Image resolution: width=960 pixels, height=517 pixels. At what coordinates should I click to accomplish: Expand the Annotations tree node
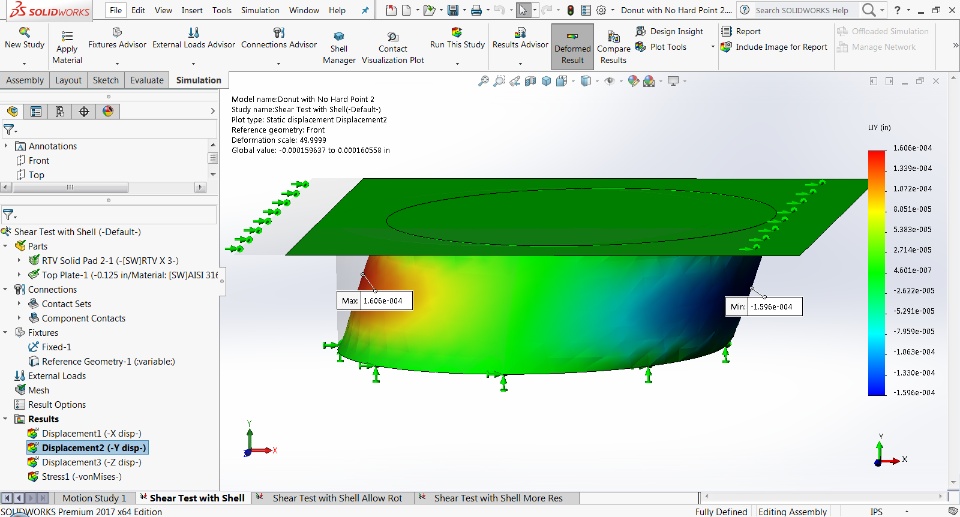(x=6, y=146)
